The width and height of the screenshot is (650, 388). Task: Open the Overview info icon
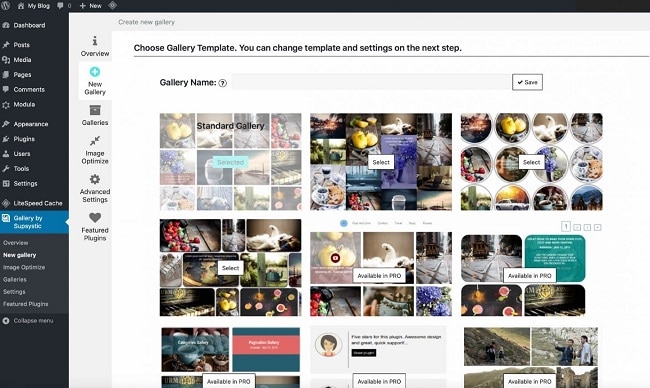pyautogui.click(x=95, y=41)
